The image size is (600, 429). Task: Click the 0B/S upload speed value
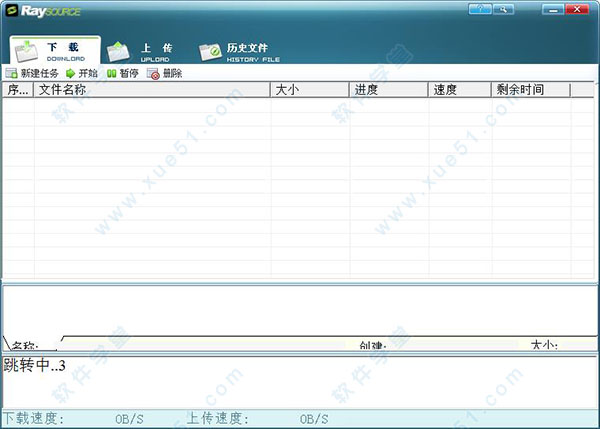314,419
